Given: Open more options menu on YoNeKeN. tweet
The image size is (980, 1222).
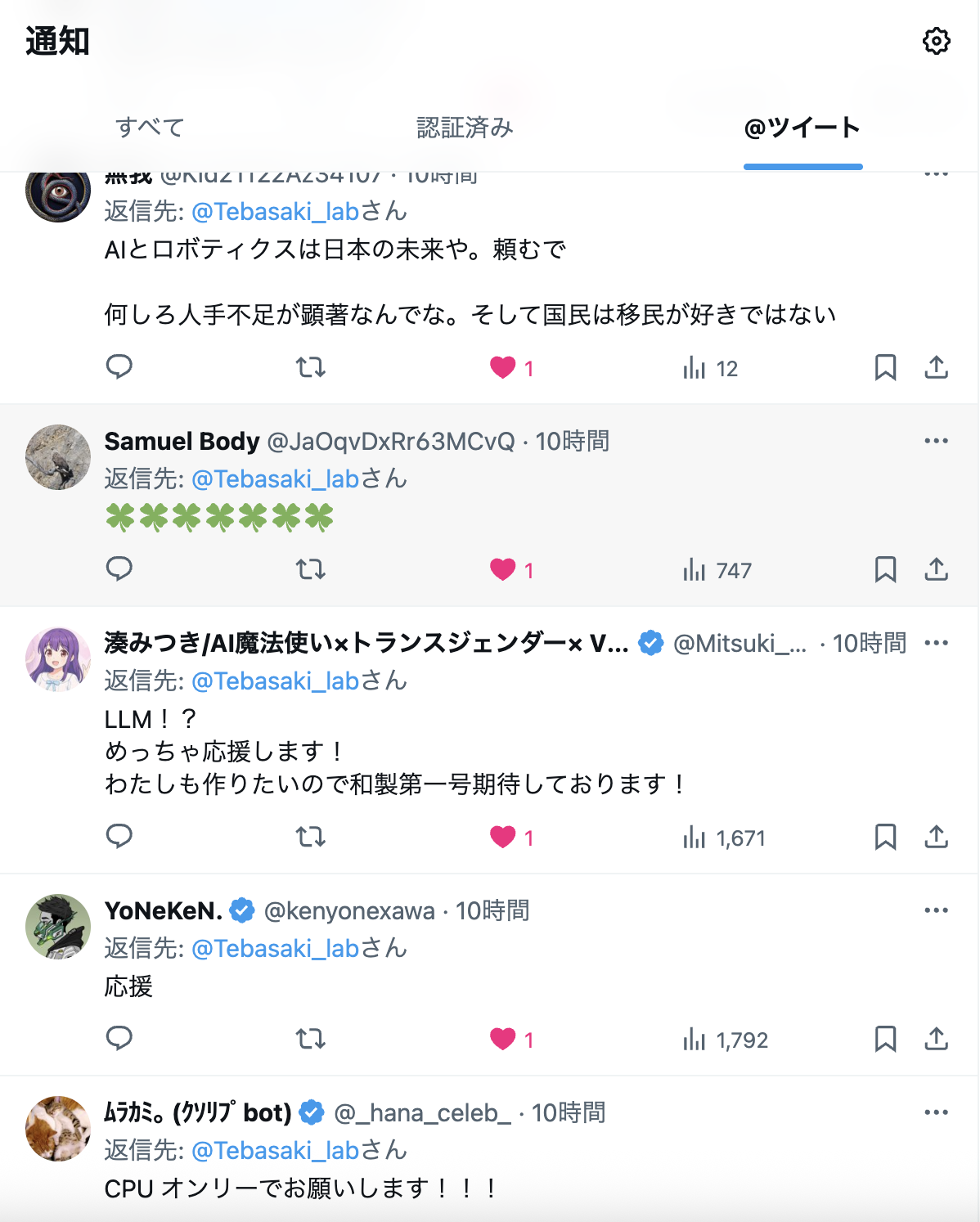Looking at the screenshot, I should click(x=936, y=910).
